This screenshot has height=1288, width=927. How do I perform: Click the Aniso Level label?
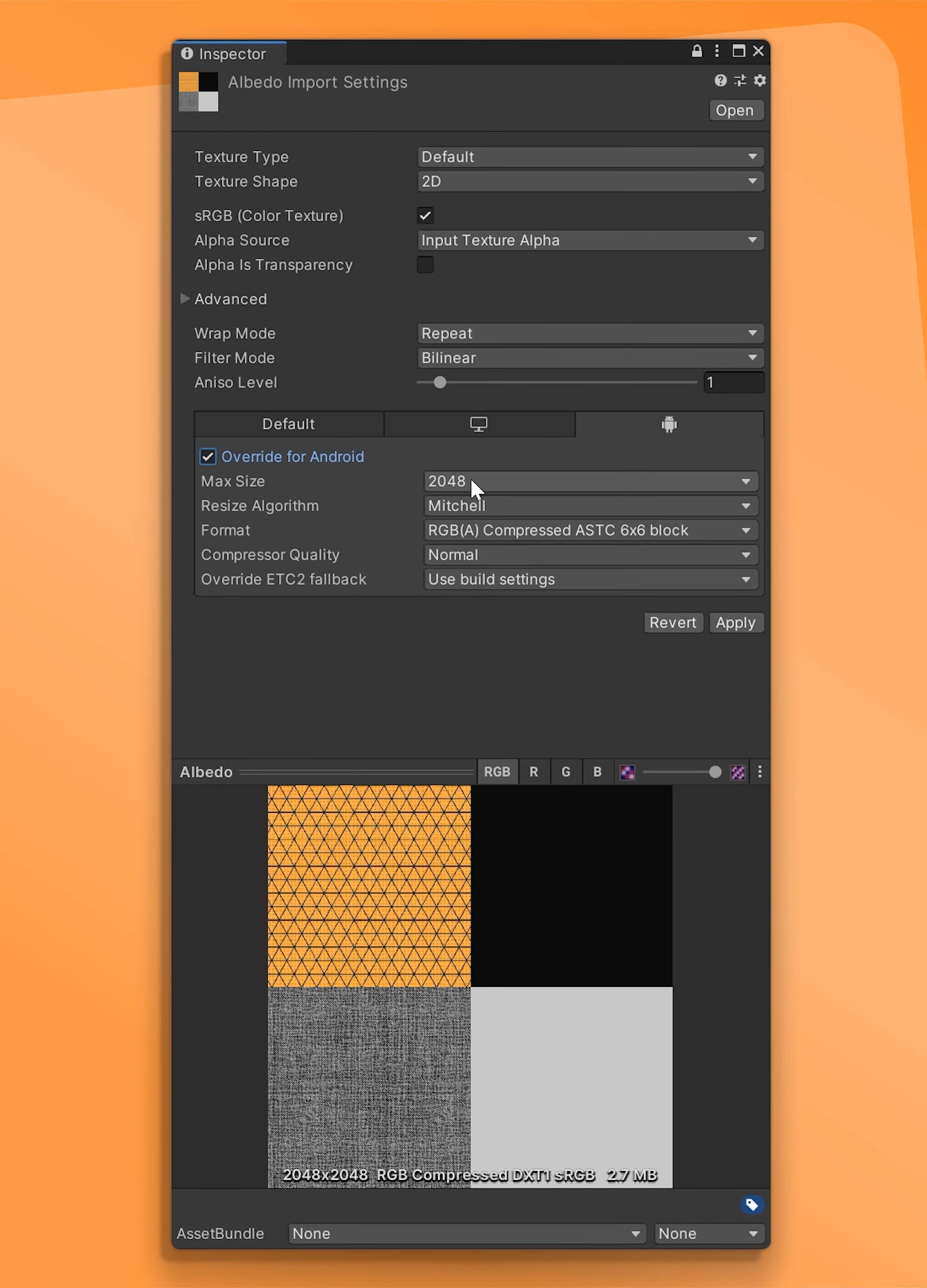click(x=236, y=382)
